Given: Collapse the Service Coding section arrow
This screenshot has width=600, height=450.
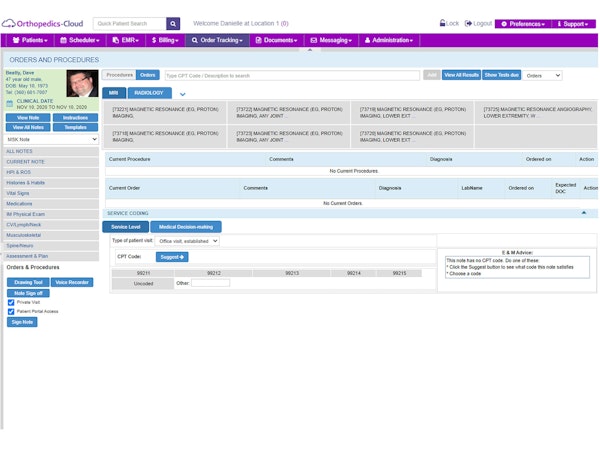Looking at the screenshot, I should pyautogui.click(x=584, y=213).
